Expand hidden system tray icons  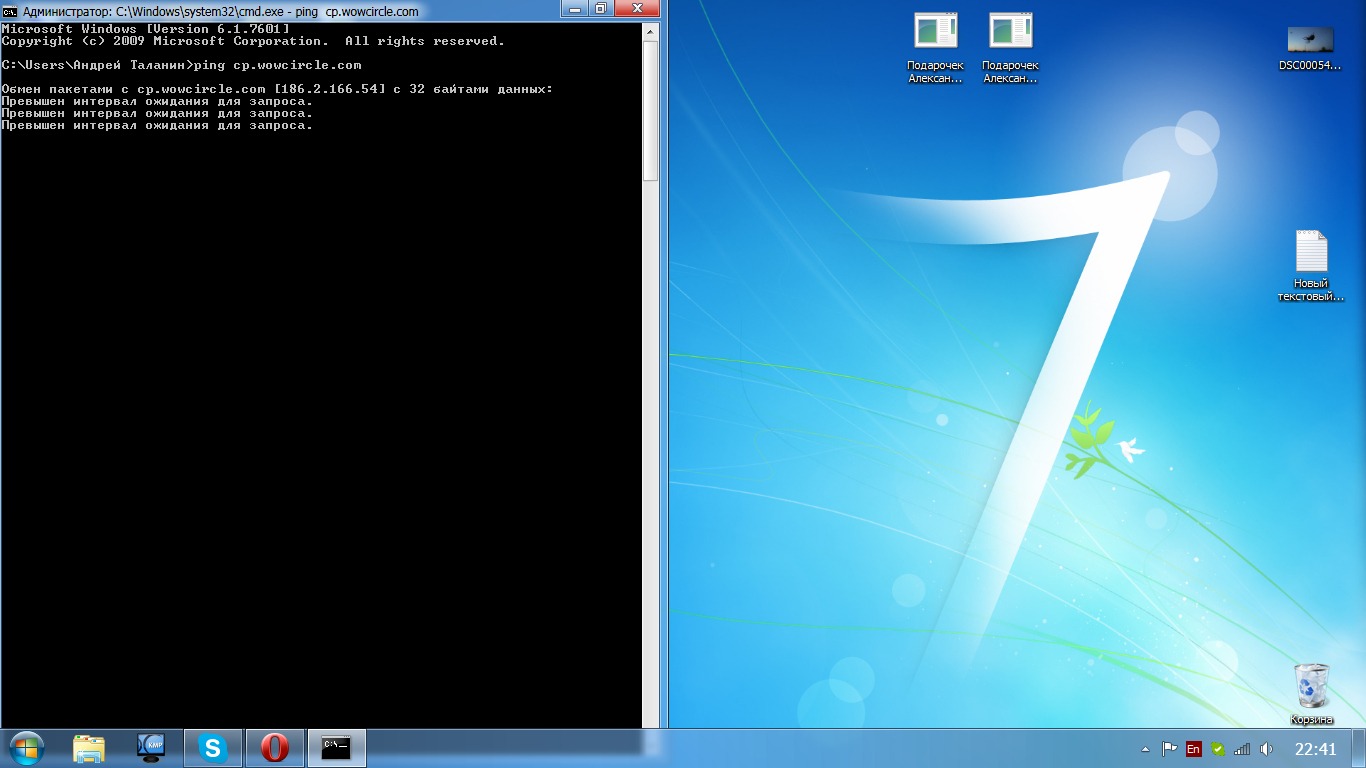point(1145,749)
